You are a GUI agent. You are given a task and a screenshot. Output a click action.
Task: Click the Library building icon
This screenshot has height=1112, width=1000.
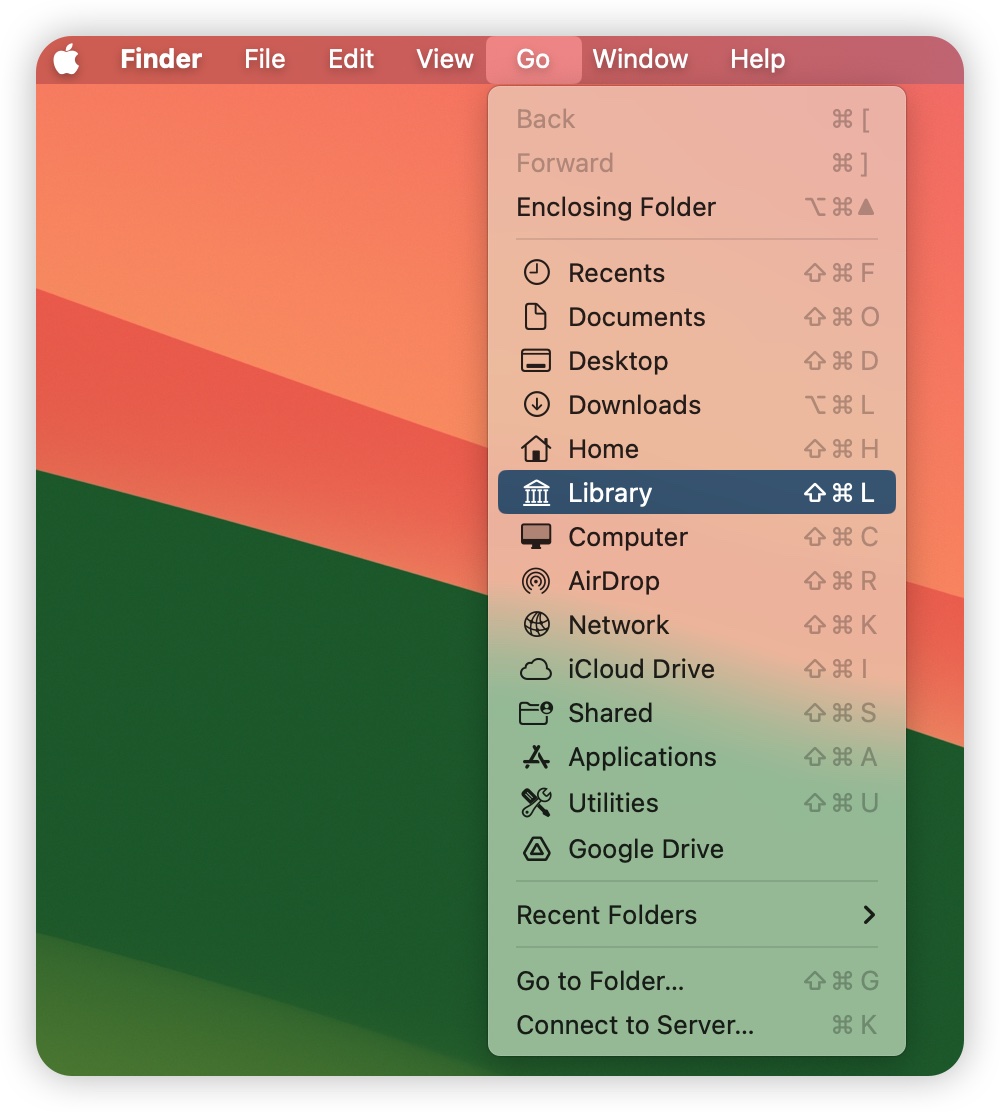click(x=536, y=492)
